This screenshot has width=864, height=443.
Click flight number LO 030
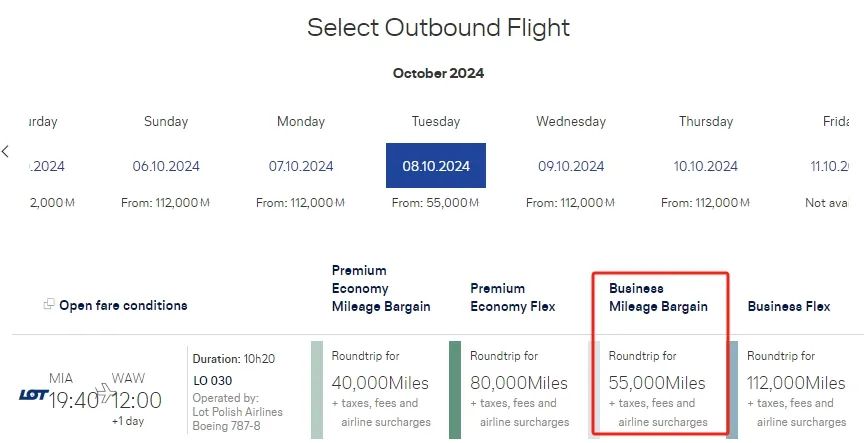click(213, 380)
